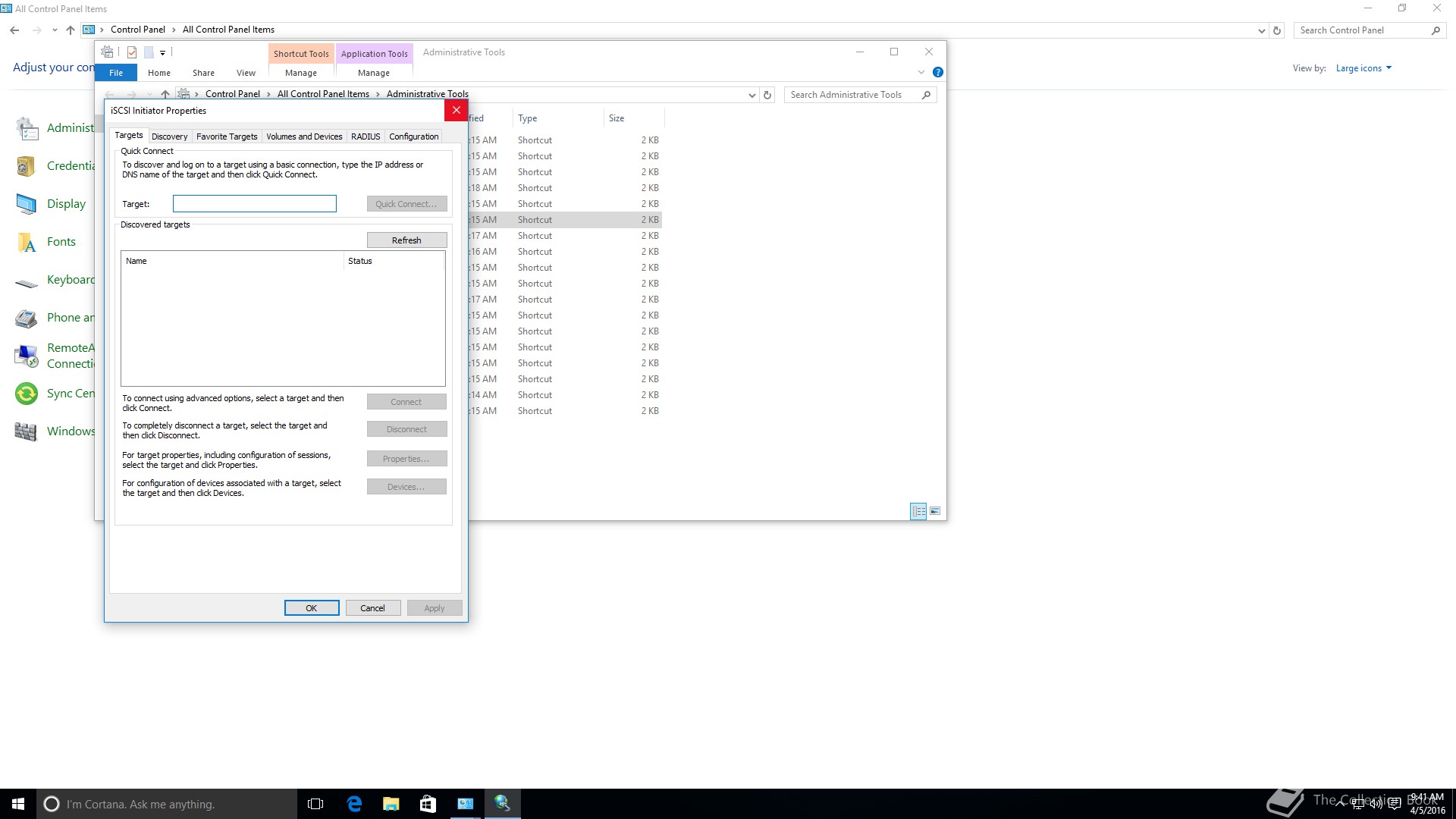Click the Explorer help question mark icon
1456x819 pixels.
[x=938, y=72]
